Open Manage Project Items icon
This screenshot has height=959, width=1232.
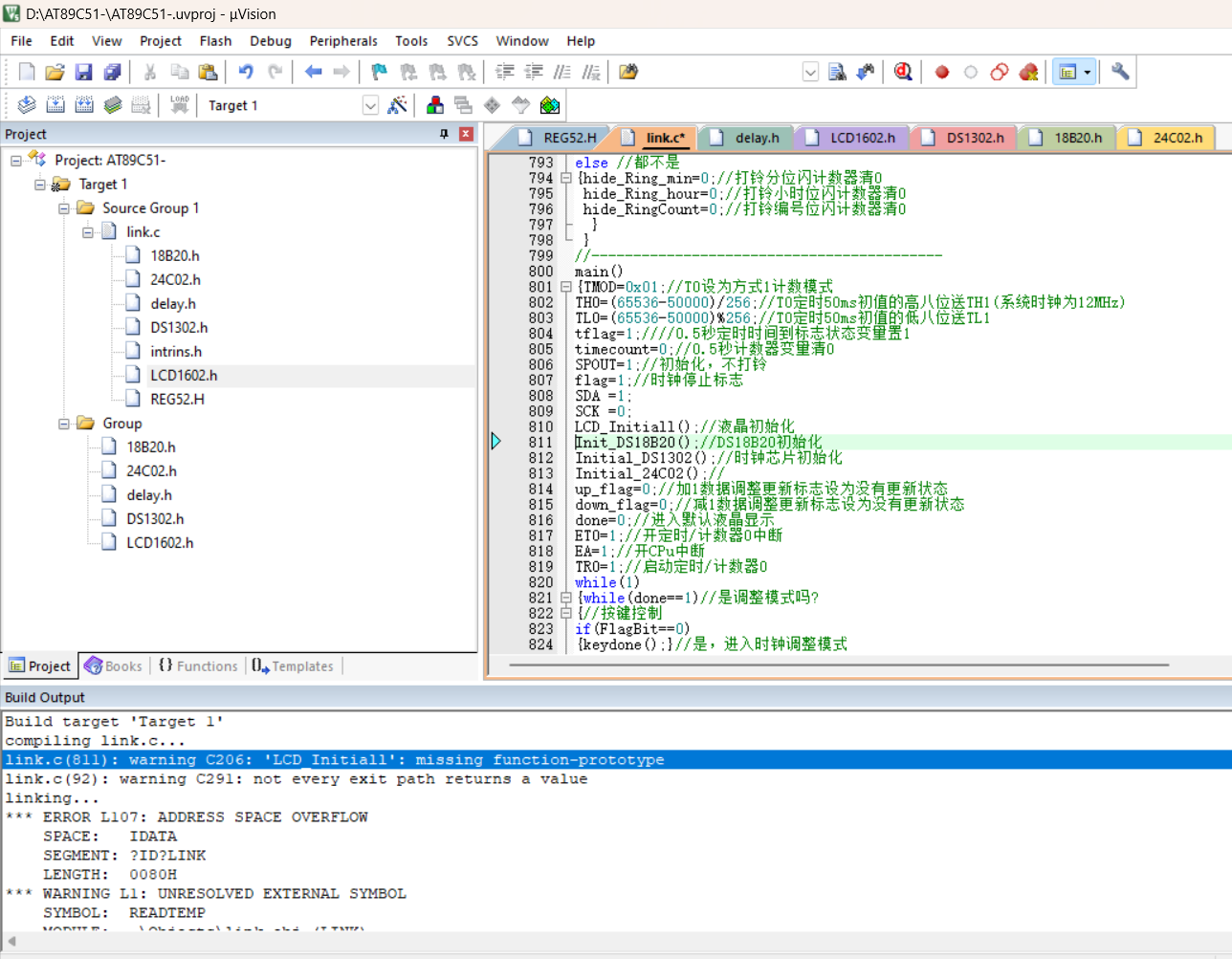click(x=435, y=105)
